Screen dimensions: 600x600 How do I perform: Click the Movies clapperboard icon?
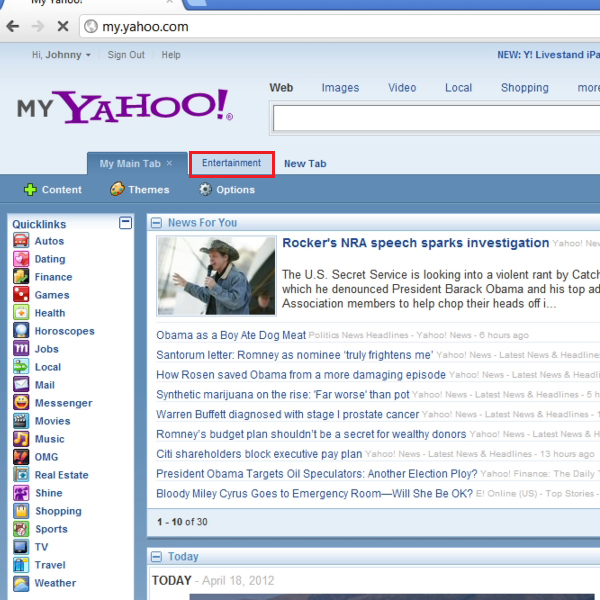21,421
